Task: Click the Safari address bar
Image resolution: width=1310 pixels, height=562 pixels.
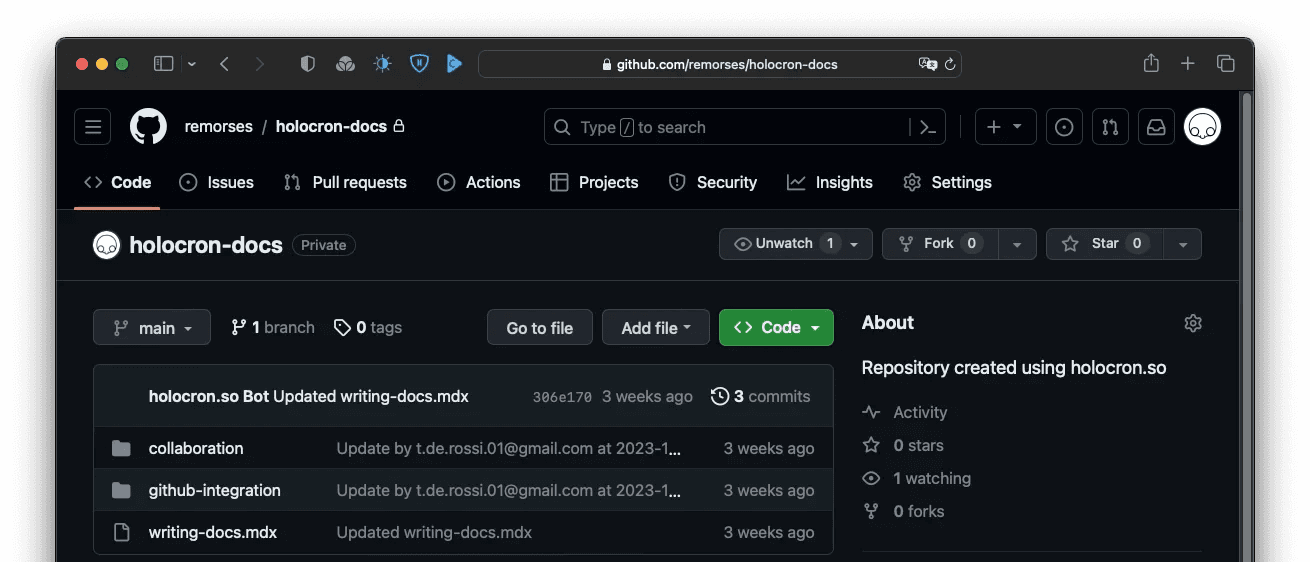Action: pos(720,64)
